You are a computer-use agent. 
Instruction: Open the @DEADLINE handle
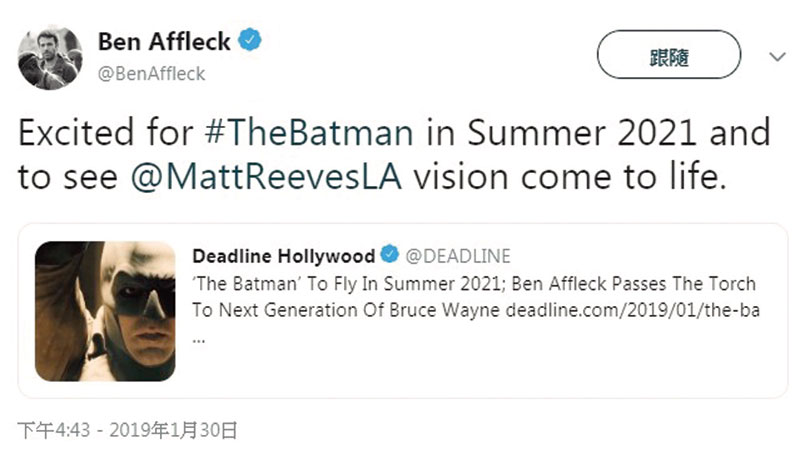click(458, 256)
